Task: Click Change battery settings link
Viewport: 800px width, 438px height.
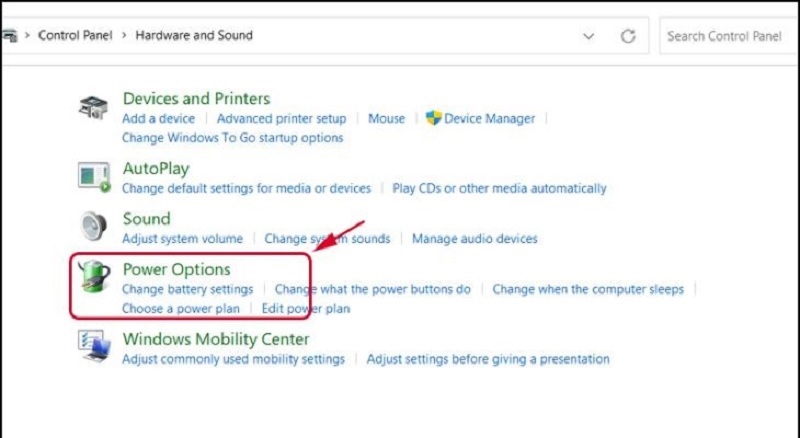Action: [x=187, y=289]
